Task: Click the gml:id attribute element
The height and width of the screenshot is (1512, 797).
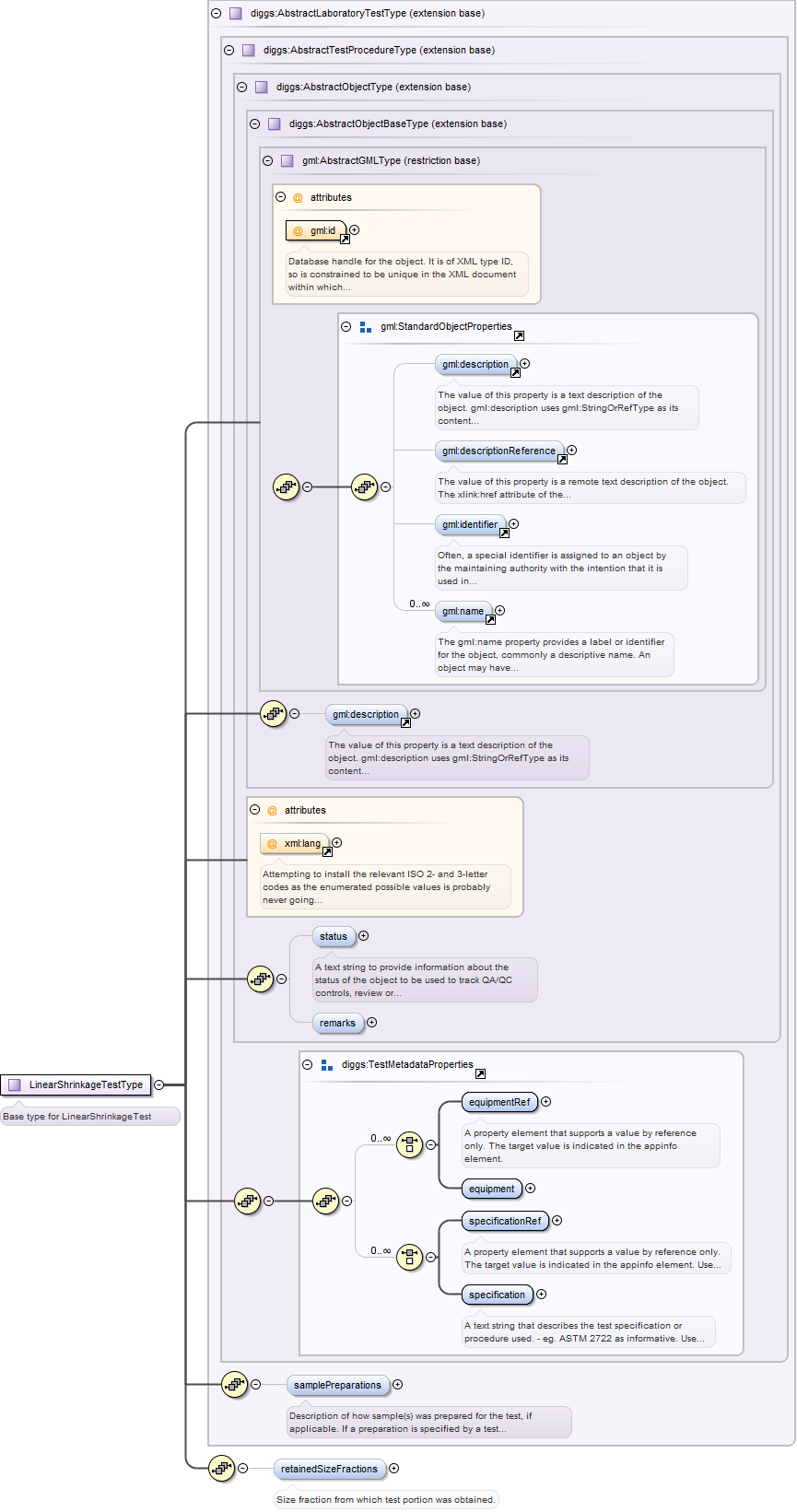Action: point(316,230)
